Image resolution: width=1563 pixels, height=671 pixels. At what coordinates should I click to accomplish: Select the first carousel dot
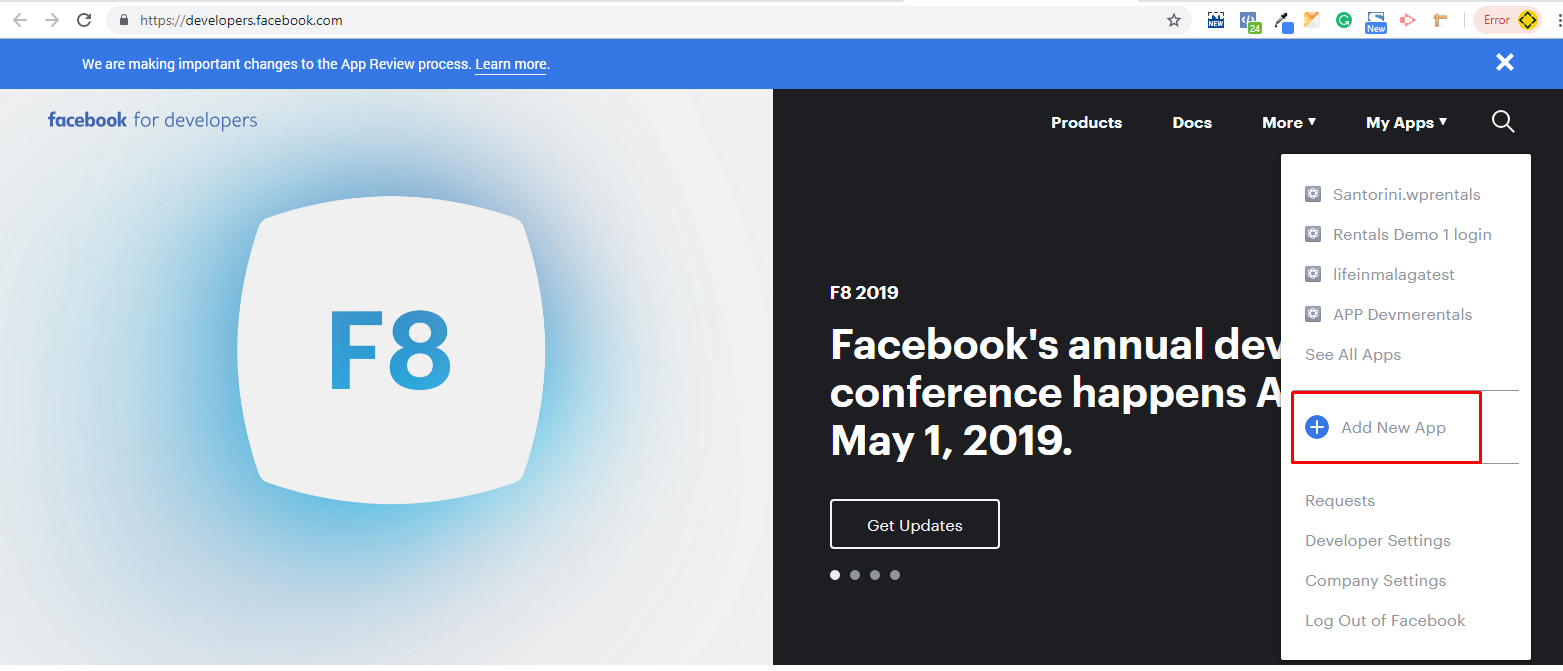point(835,575)
